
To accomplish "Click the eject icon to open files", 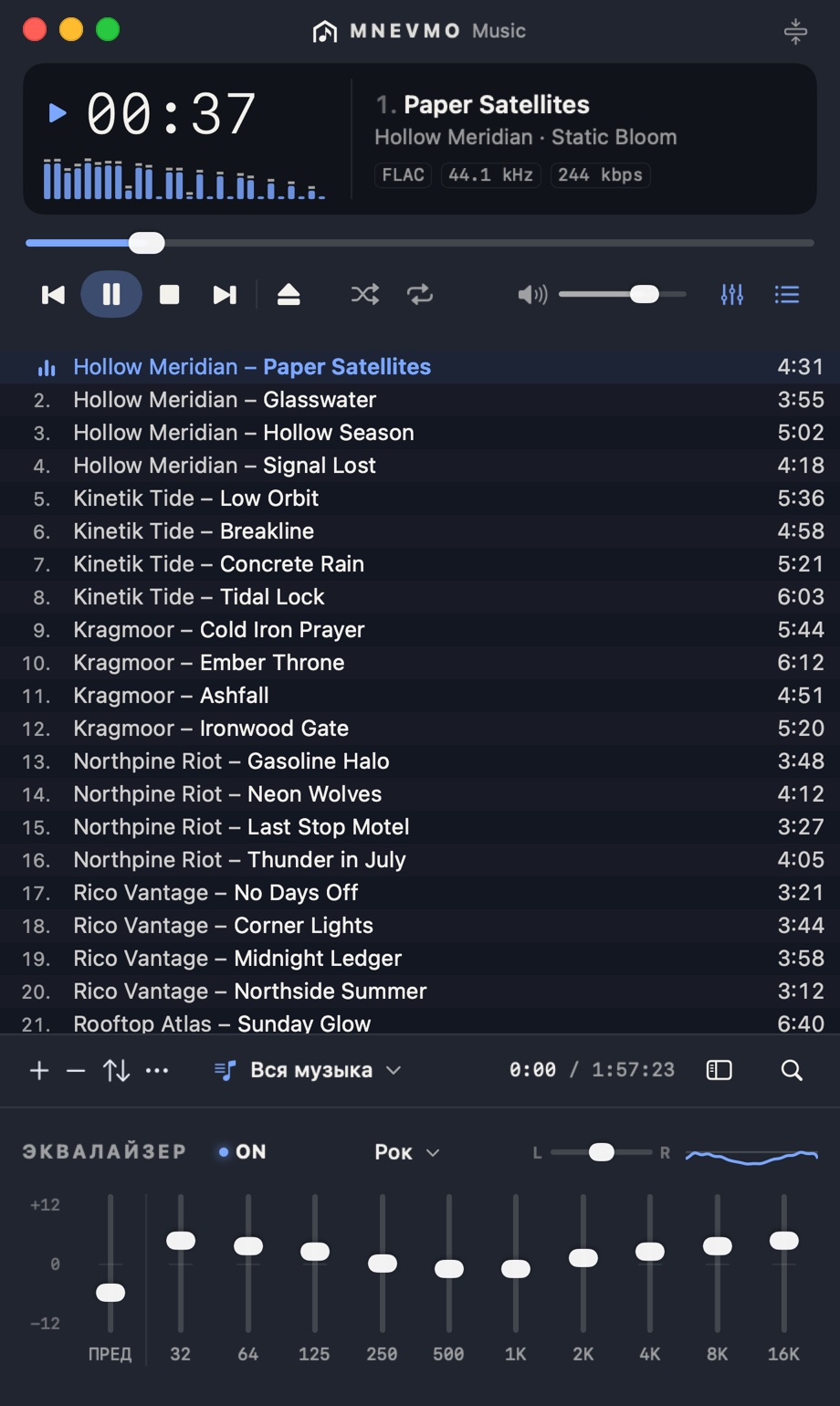I will (x=289, y=295).
